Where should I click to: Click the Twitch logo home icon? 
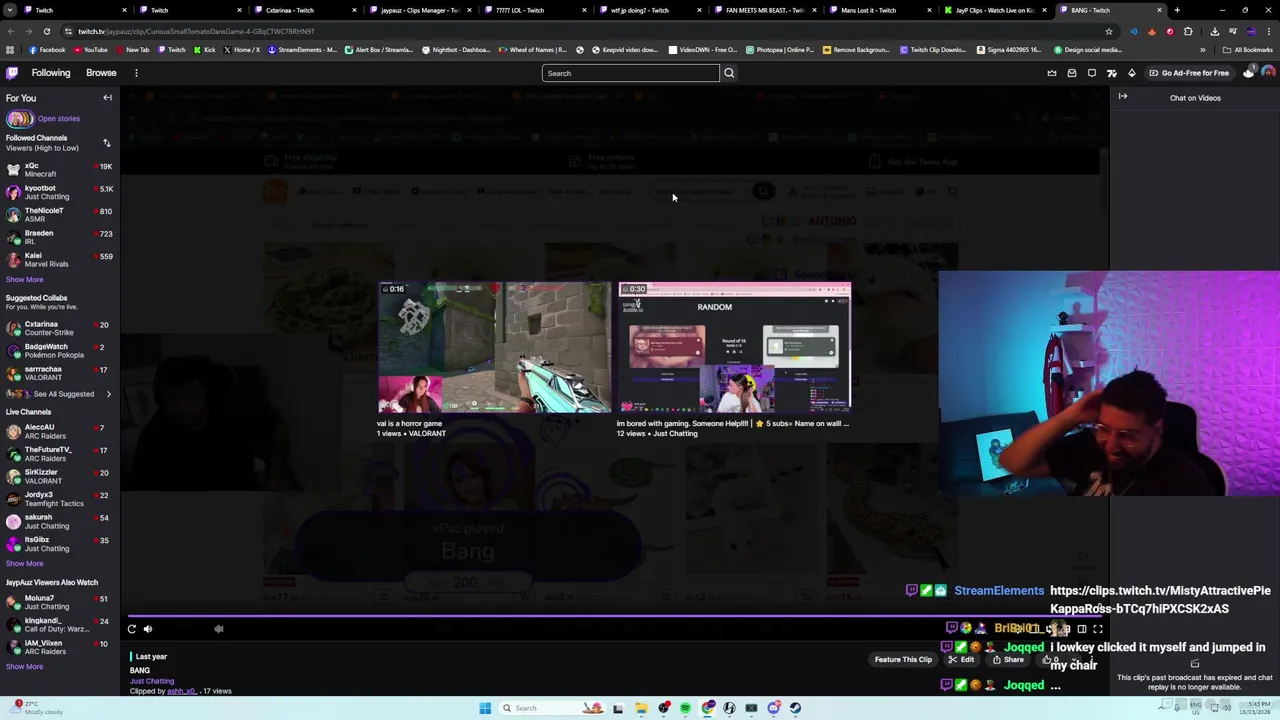point(12,73)
